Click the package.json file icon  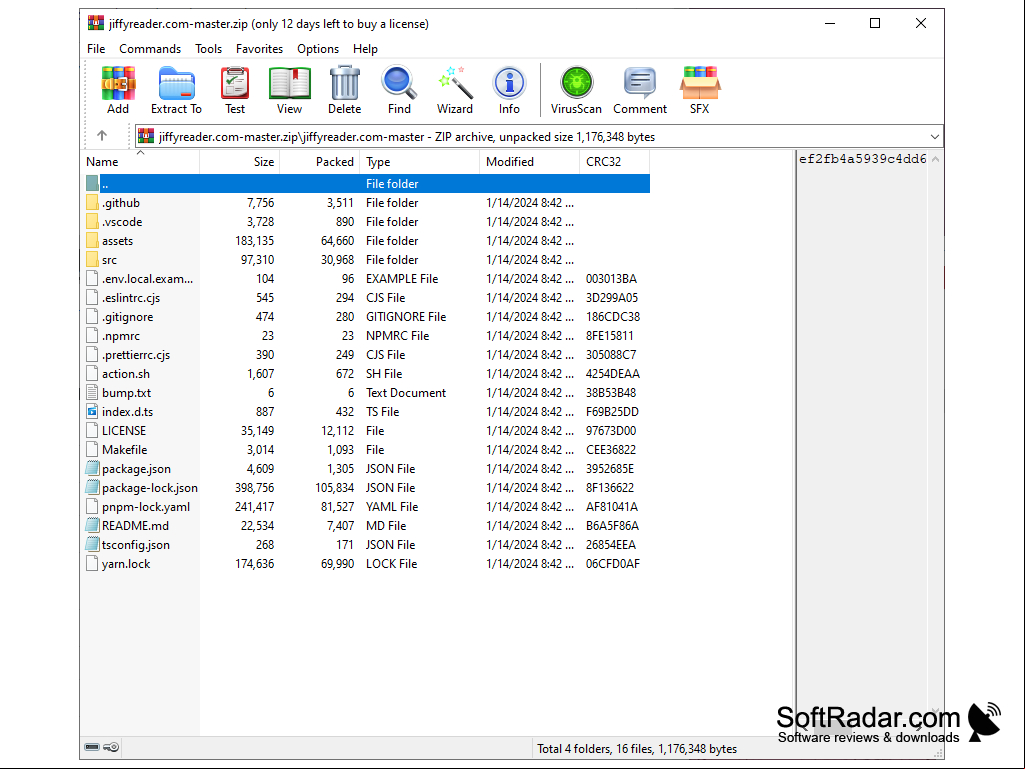pyautogui.click(x=92, y=468)
